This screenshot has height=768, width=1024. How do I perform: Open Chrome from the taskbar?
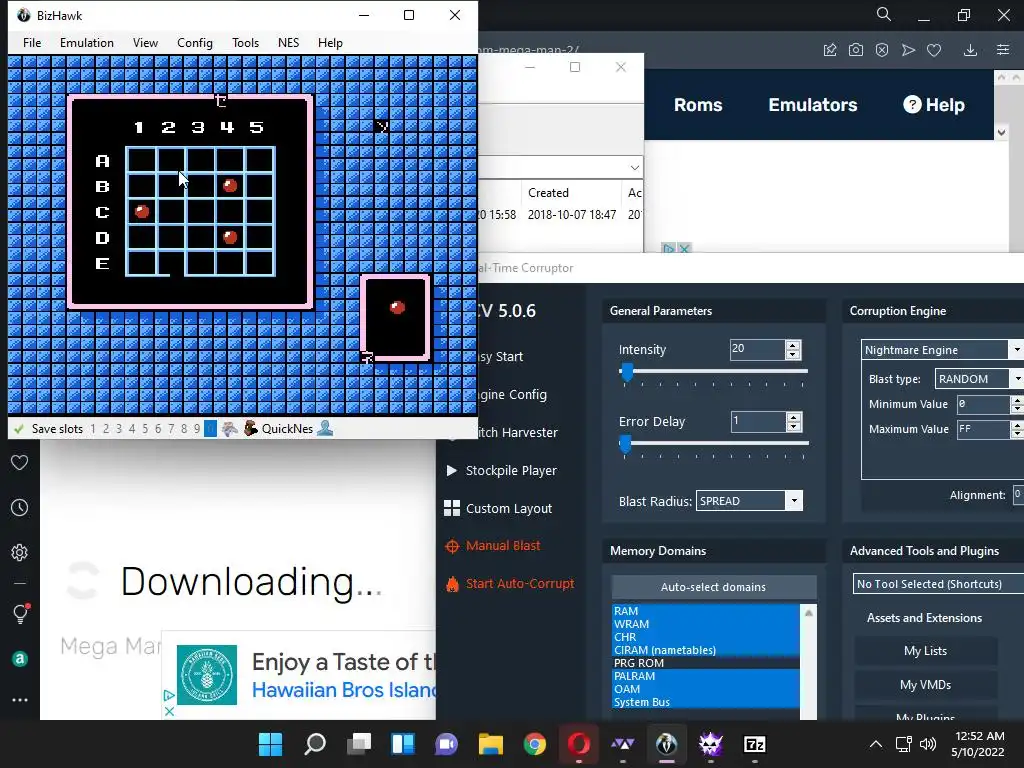534,744
